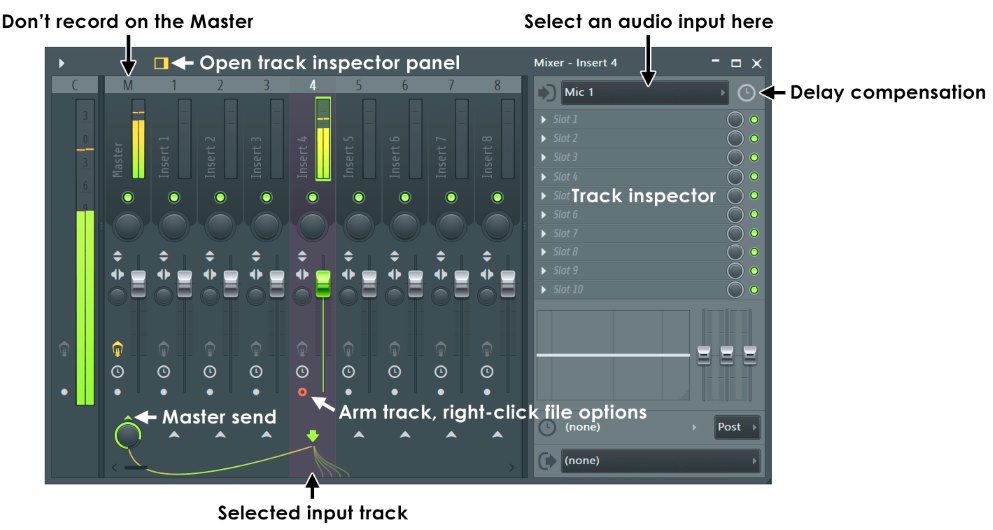Expand the Slot 3 effect menu arrow

[544, 158]
